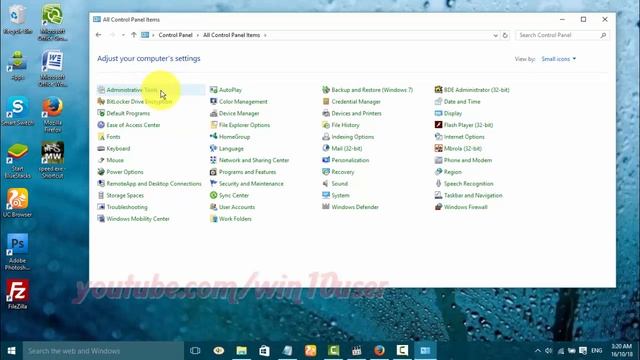Click the Windows Defender icon
This screenshot has height=360, width=640.
326,207
